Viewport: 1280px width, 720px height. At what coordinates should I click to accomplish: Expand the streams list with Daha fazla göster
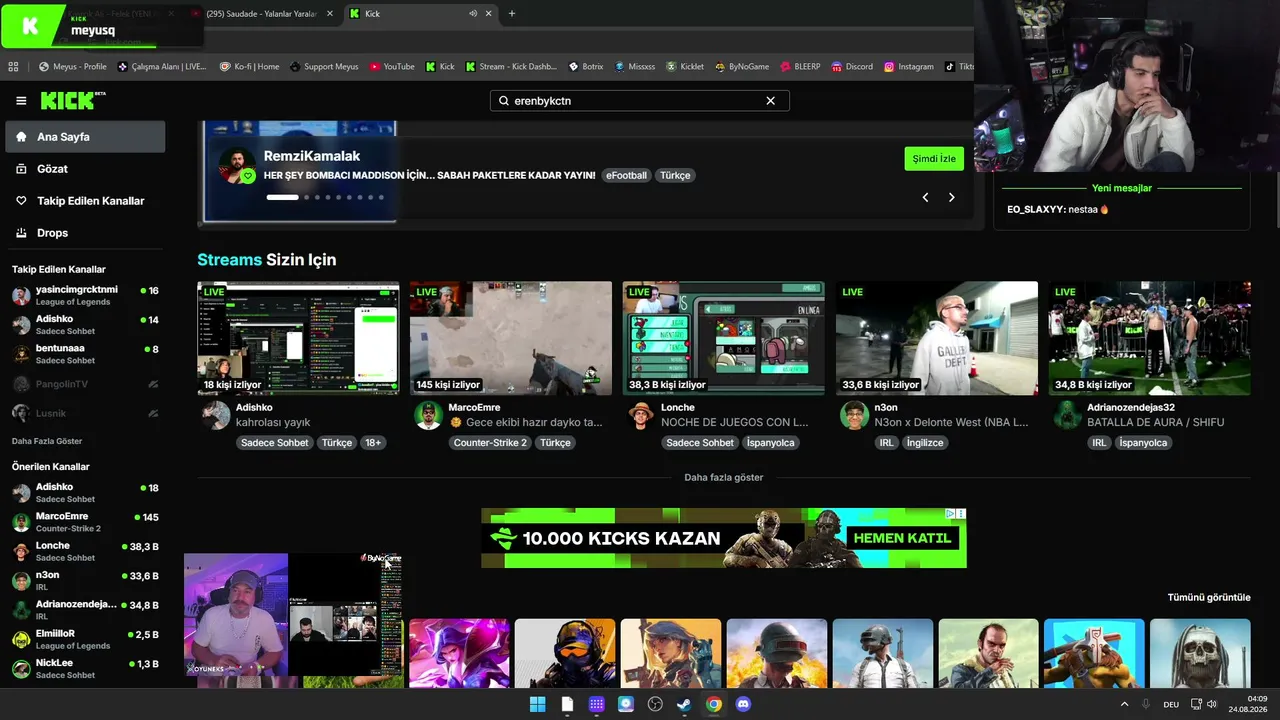point(723,477)
